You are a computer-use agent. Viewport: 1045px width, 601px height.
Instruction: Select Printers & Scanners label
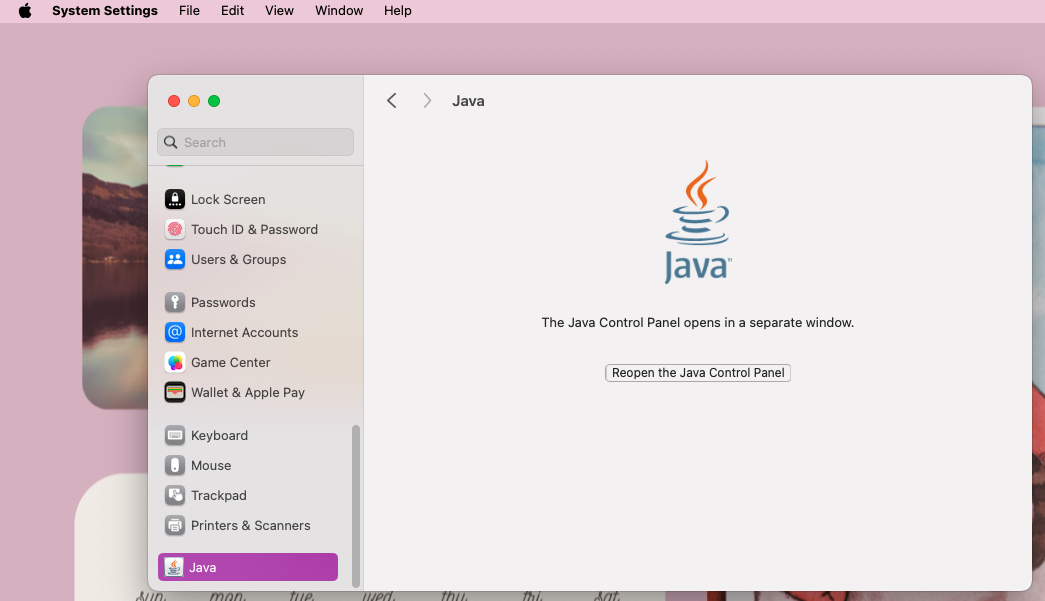(x=251, y=525)
